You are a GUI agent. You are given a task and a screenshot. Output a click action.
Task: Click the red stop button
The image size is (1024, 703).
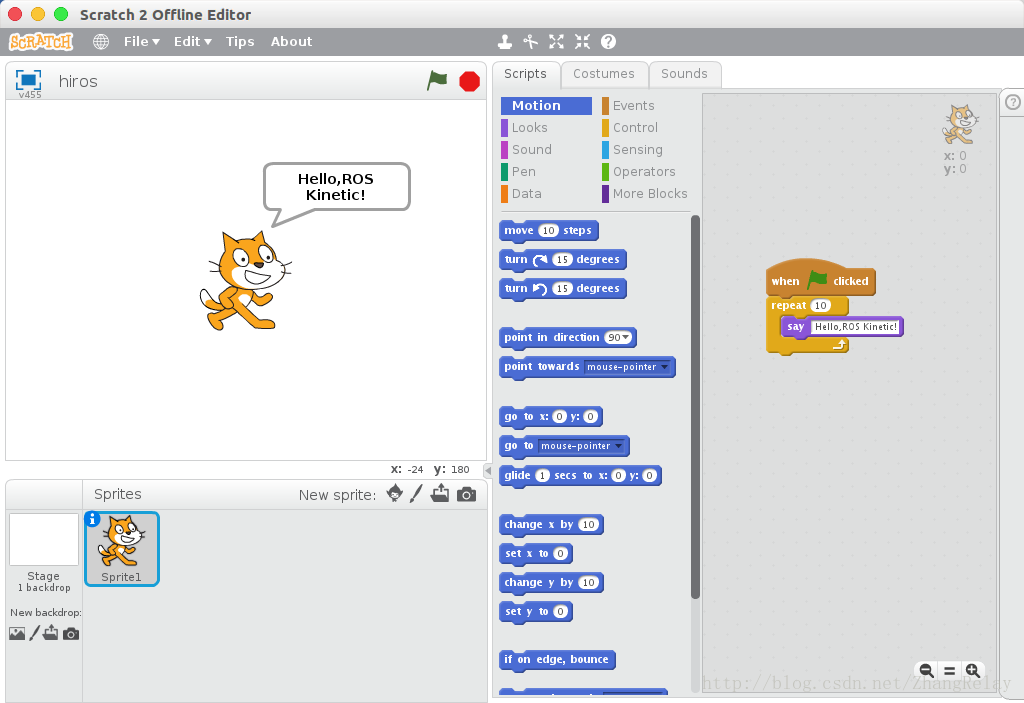(x=469, y=82)
